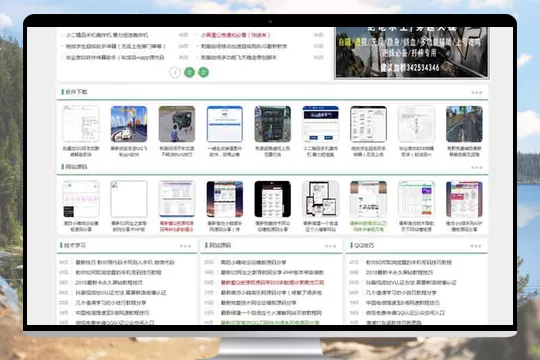Open the black phone mockup thumbnail in 网站源码
The width and height of the screenshot is (540, 360).
pos(272,199)
